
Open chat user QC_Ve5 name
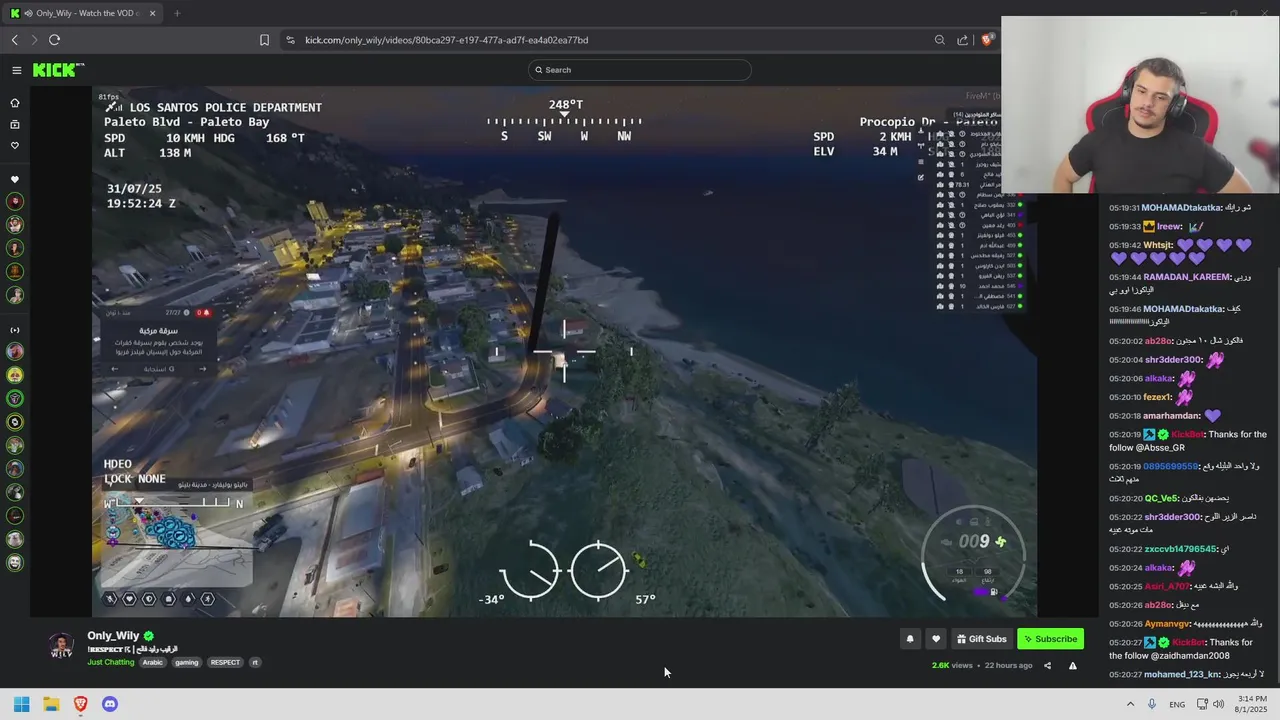1162,498
